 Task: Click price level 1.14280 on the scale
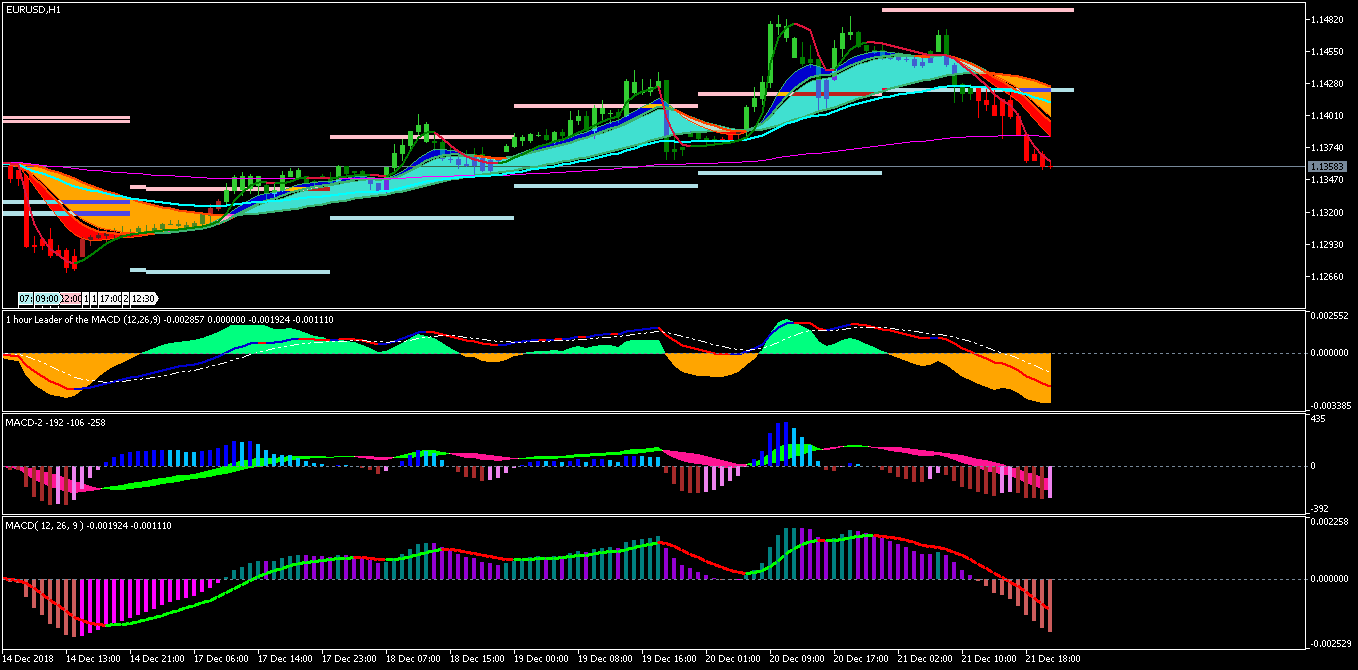point(1327,84)
